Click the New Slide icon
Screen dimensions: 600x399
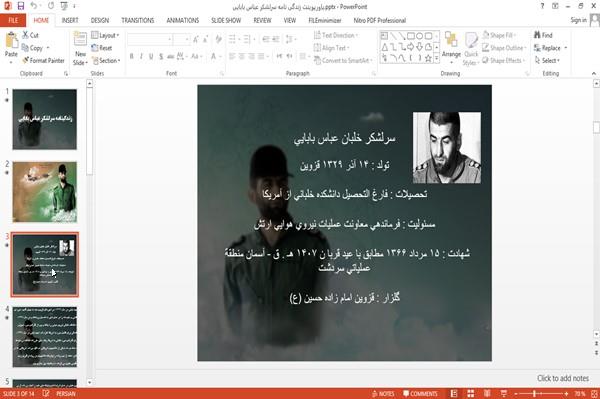coord(80,39)
